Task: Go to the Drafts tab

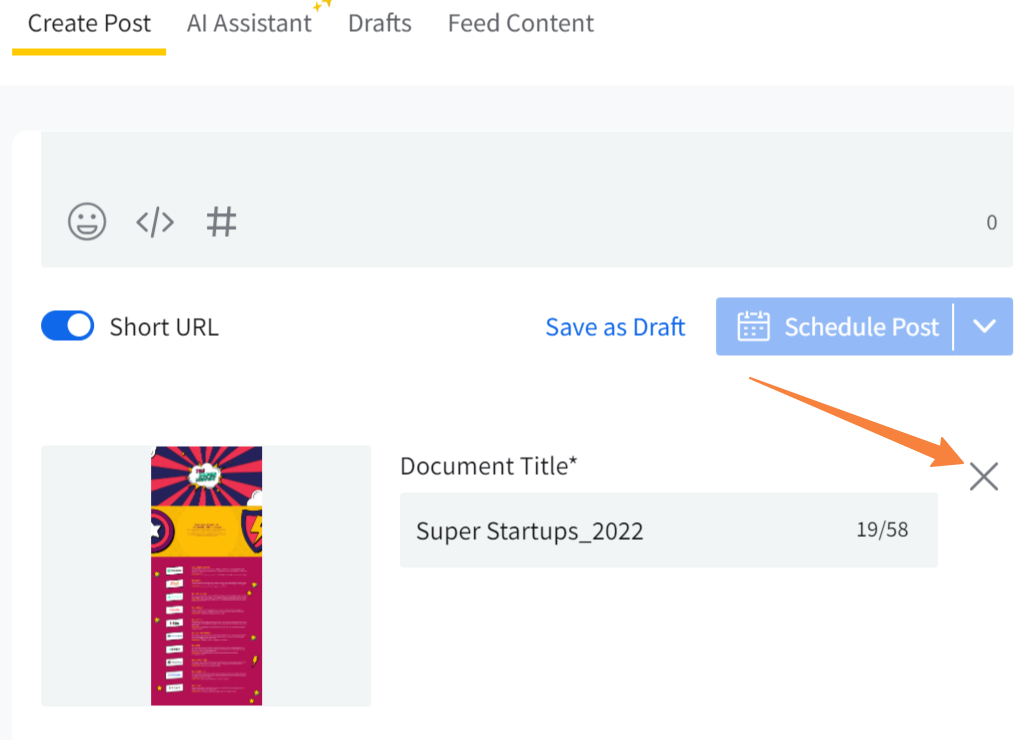Action: pyautogui.click(x=379, y=23)
